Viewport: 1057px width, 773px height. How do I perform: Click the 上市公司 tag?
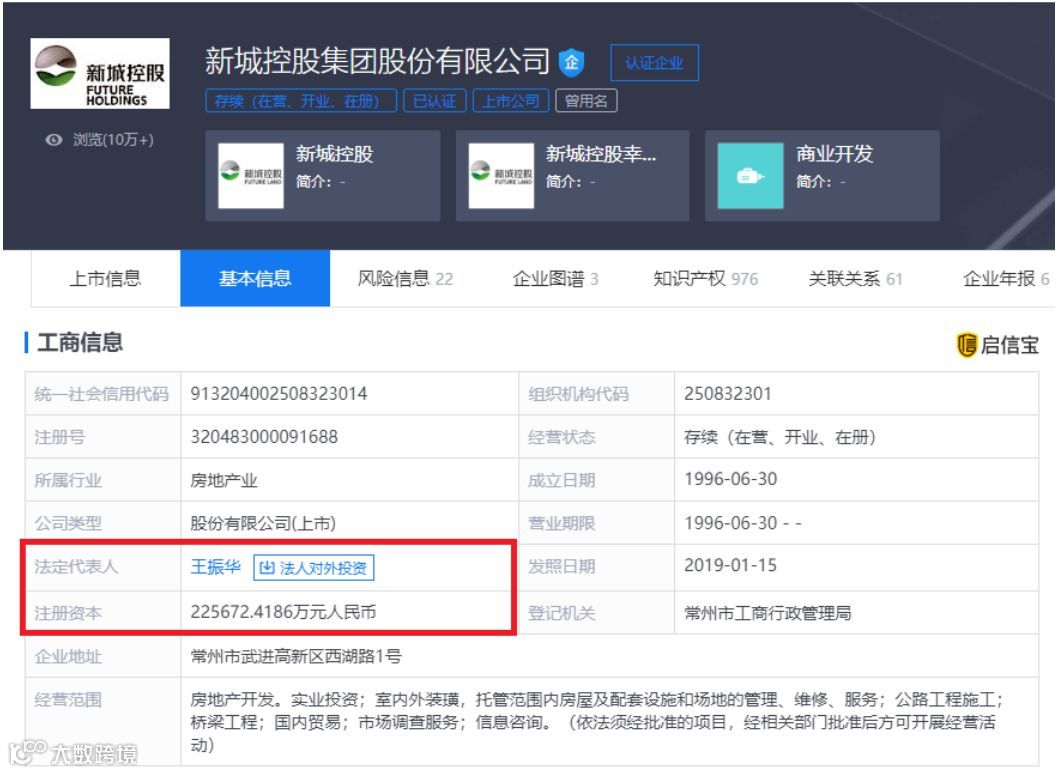(510, 101)
